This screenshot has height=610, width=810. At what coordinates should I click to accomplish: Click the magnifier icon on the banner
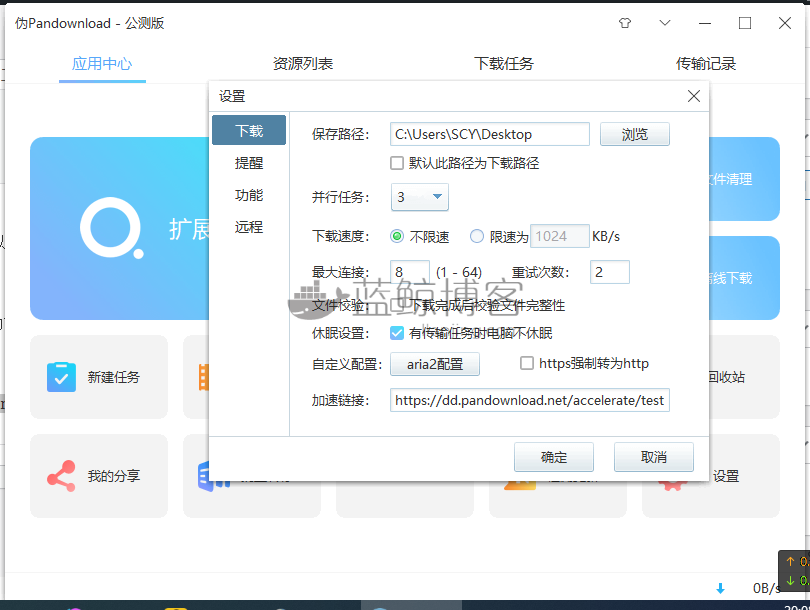pos(112,228)
